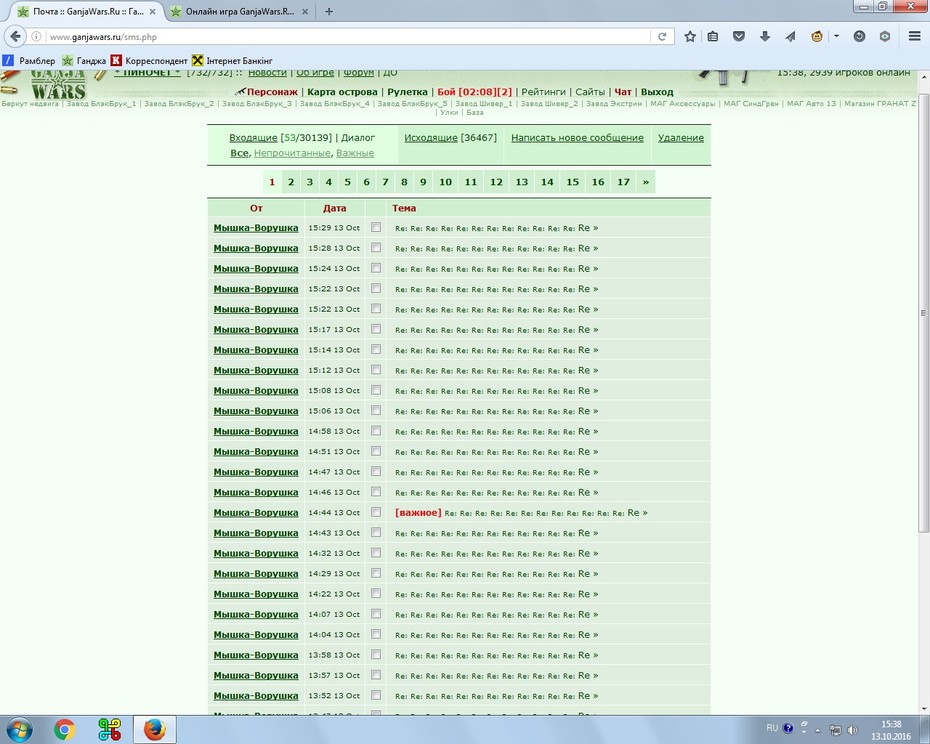Click the Выход logout link

pos(657,92)
